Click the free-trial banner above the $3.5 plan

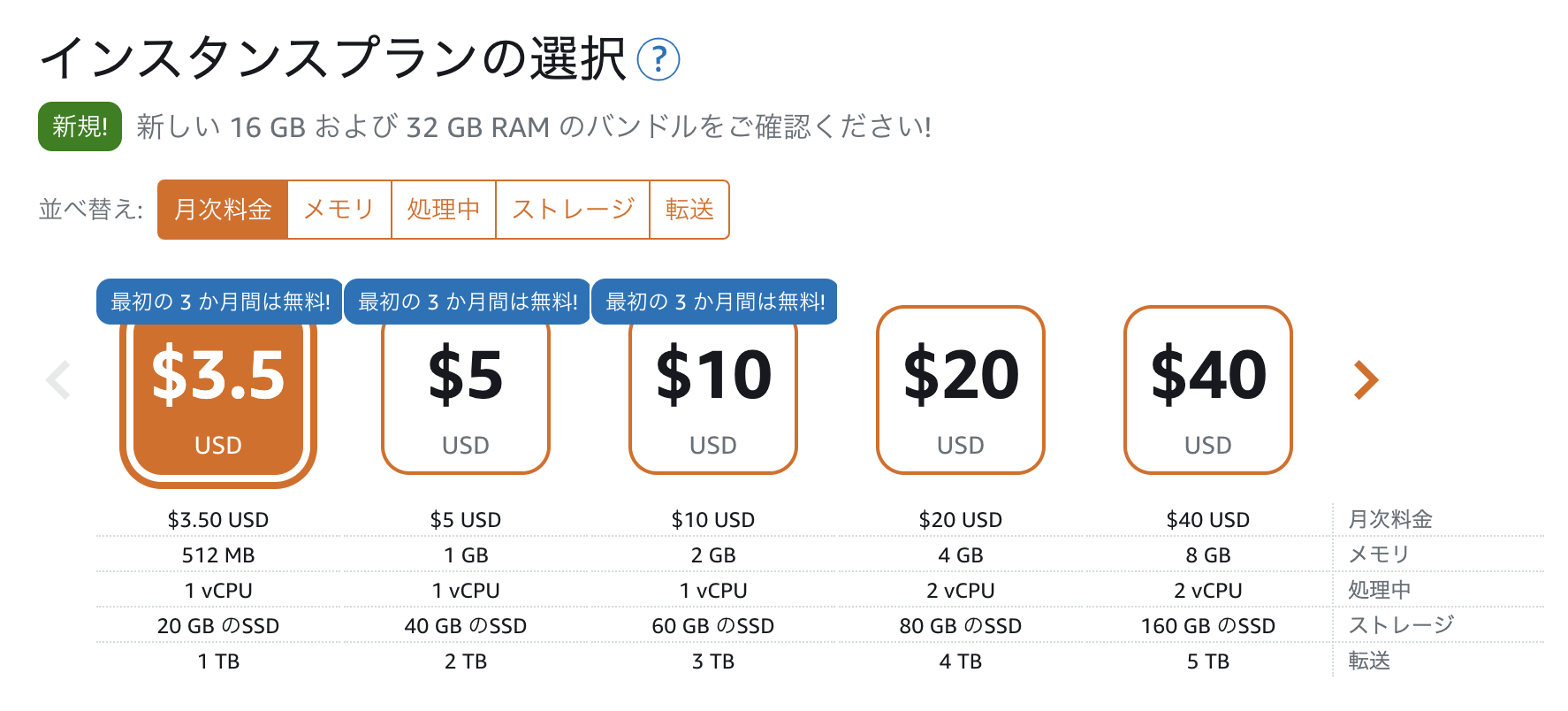pos(219,302)
